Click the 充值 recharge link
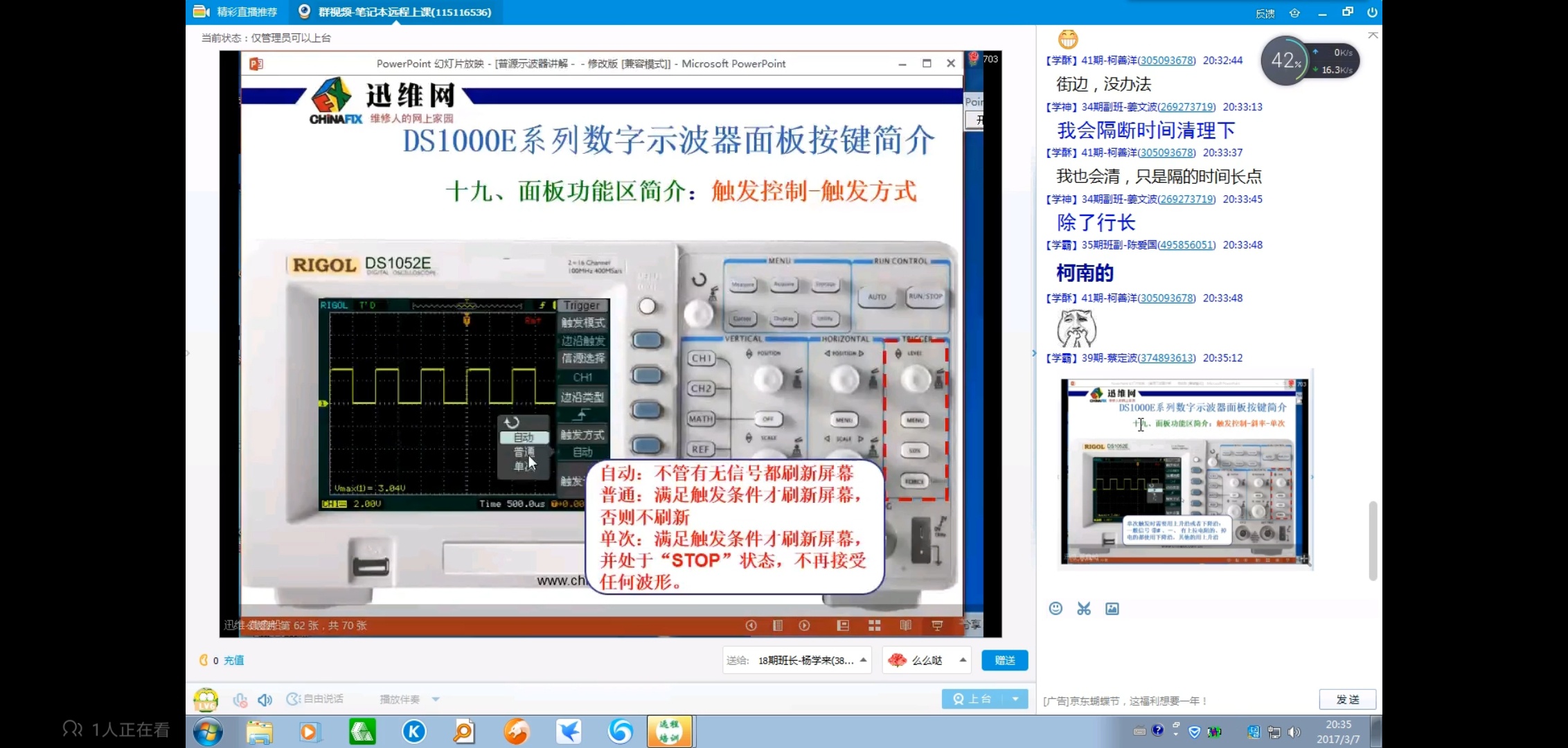The height and width of the screenshot is (748, 1568). click(233, 660)
